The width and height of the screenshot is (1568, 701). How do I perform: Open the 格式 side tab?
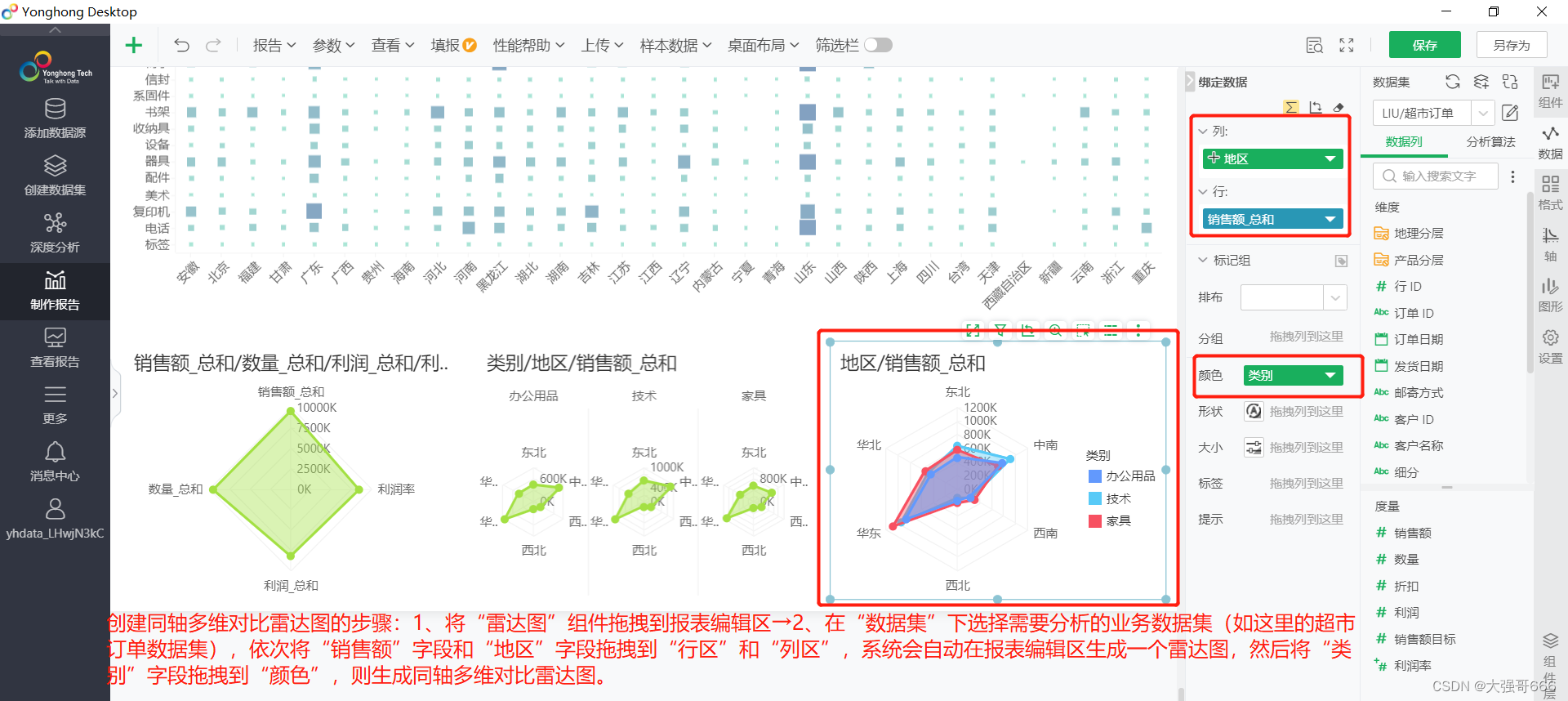coord(1550,194)
